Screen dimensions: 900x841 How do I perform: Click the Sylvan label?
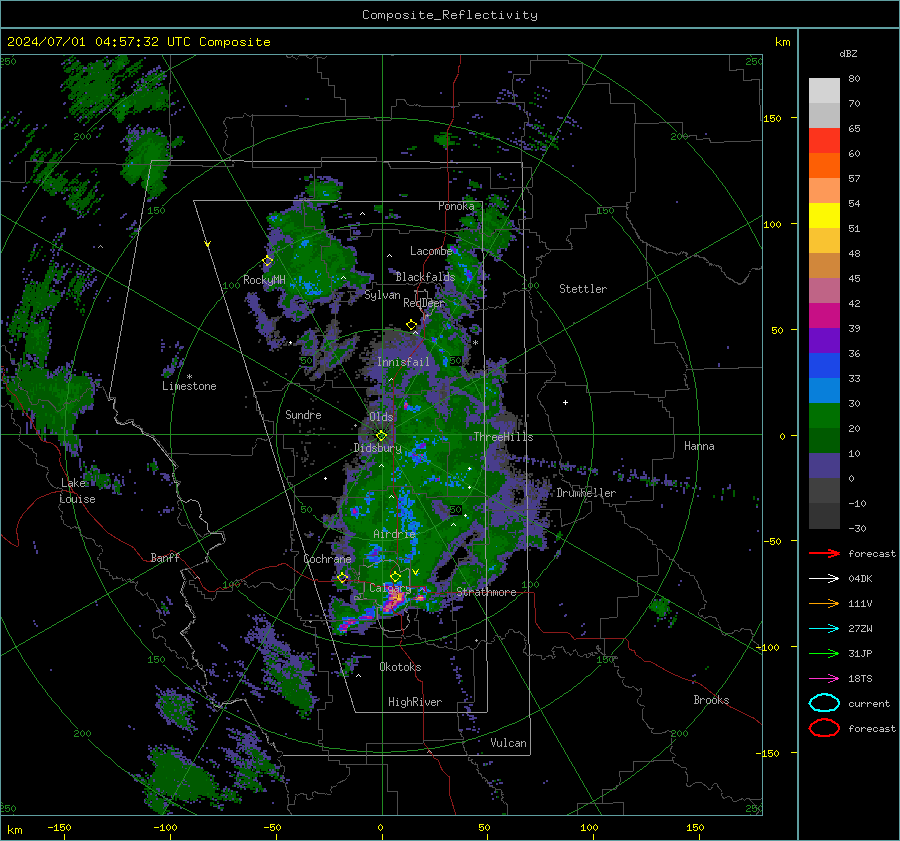coord(382,295)
